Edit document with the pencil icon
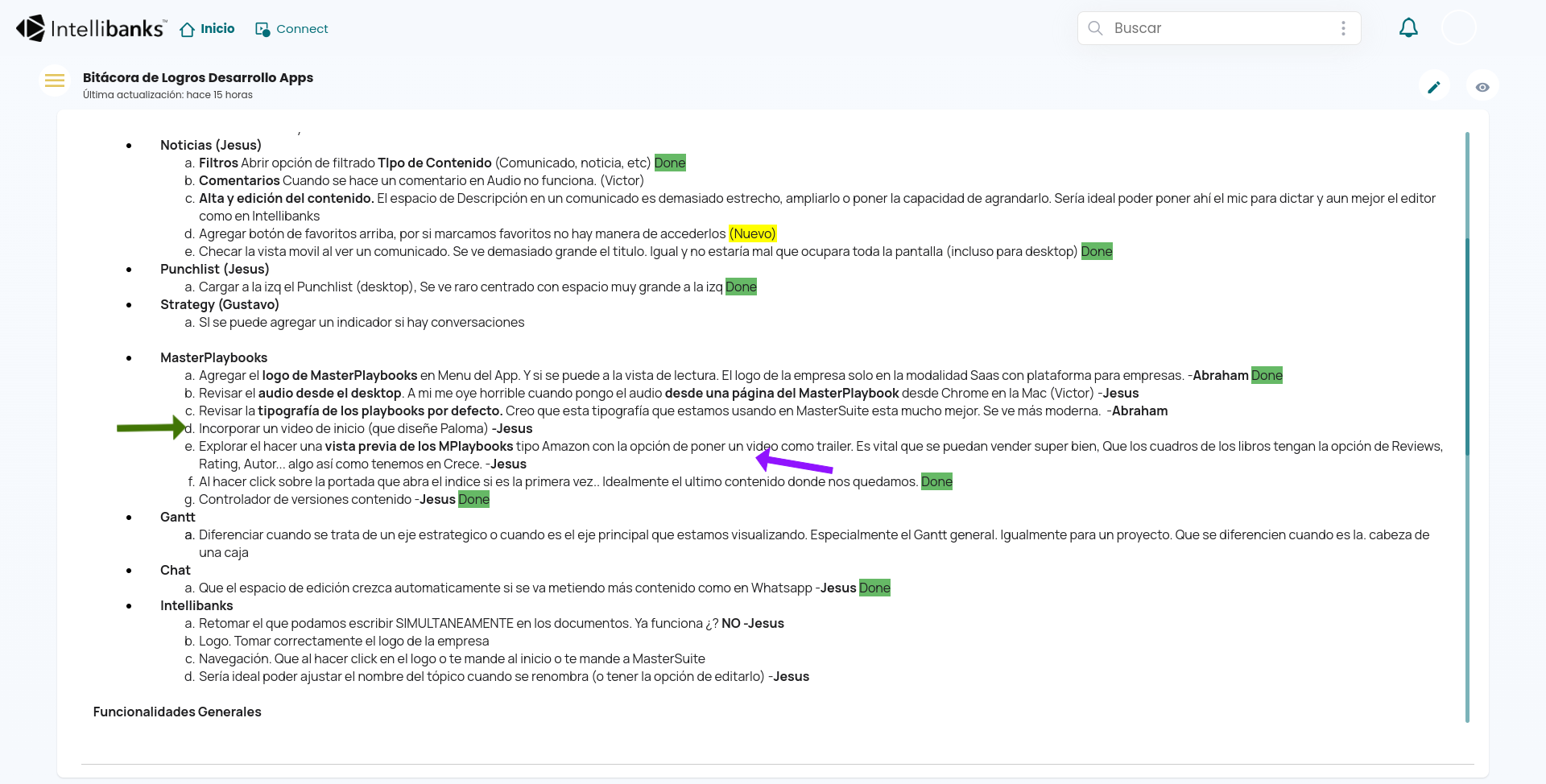Image resolution: width=1546 pixels, height=784 pixels. coord(1434,87)
